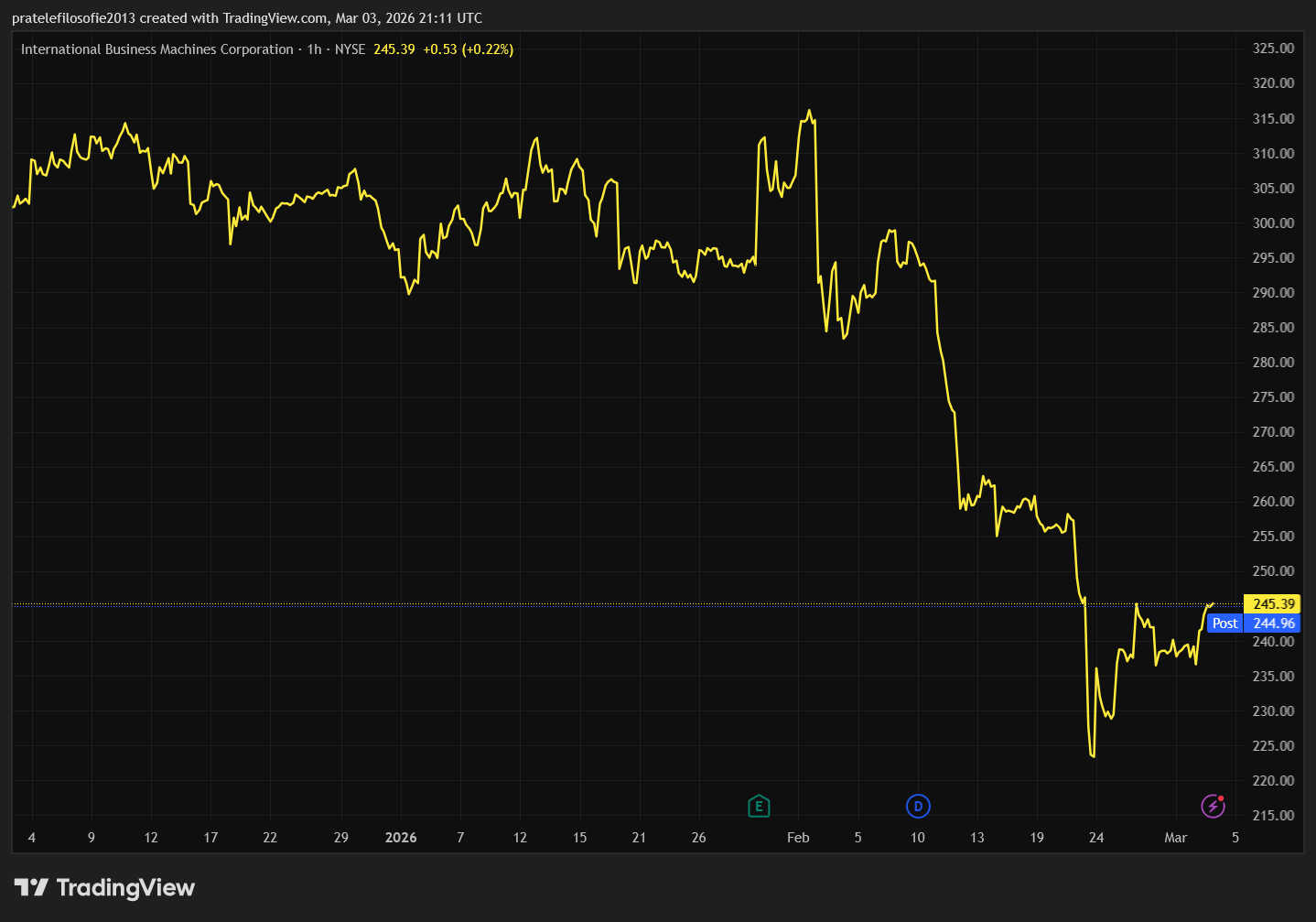
Task: Select the 'Feb' label on time axis
Action: 798,838
